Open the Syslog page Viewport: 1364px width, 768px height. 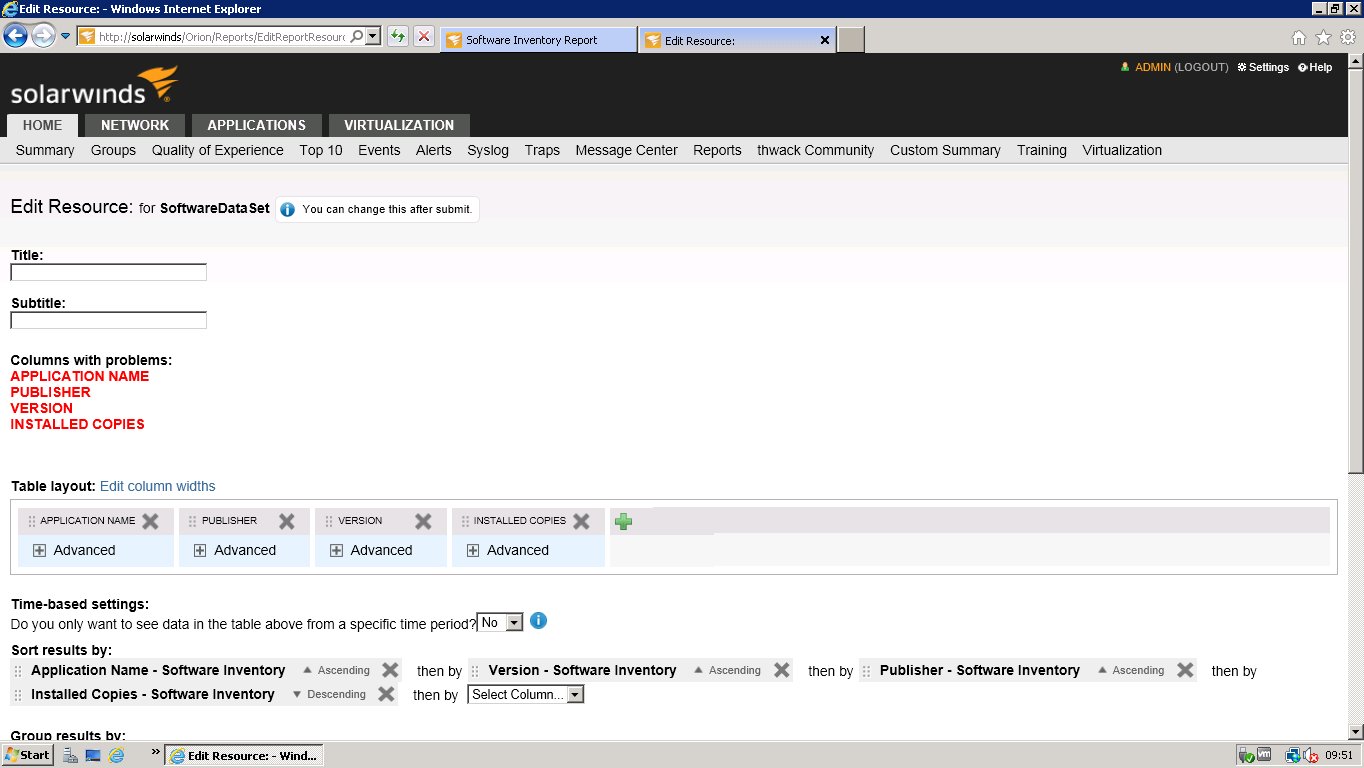(488, 150)
